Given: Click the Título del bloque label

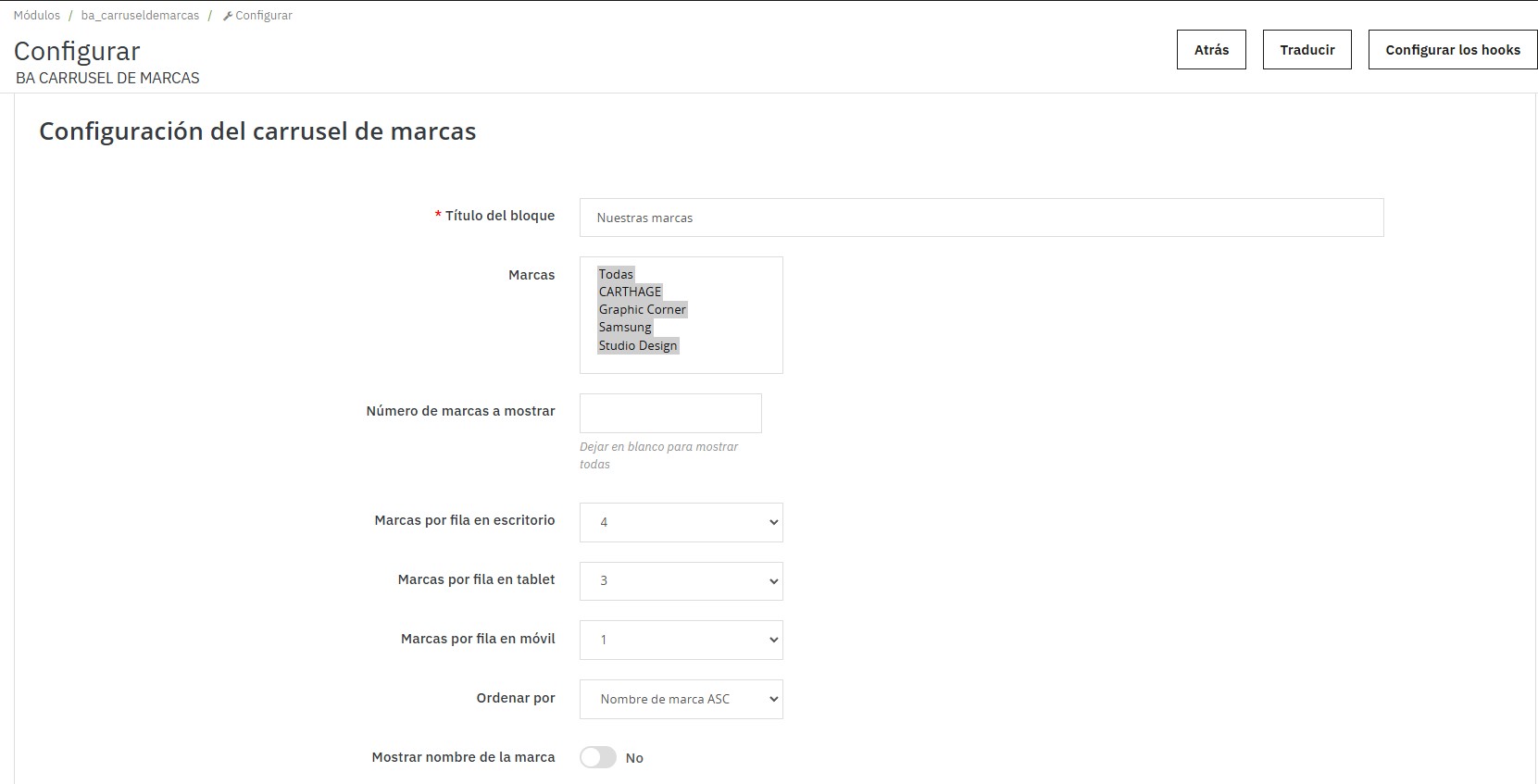Looking at the screenshot, I should (x=499, y=216).
